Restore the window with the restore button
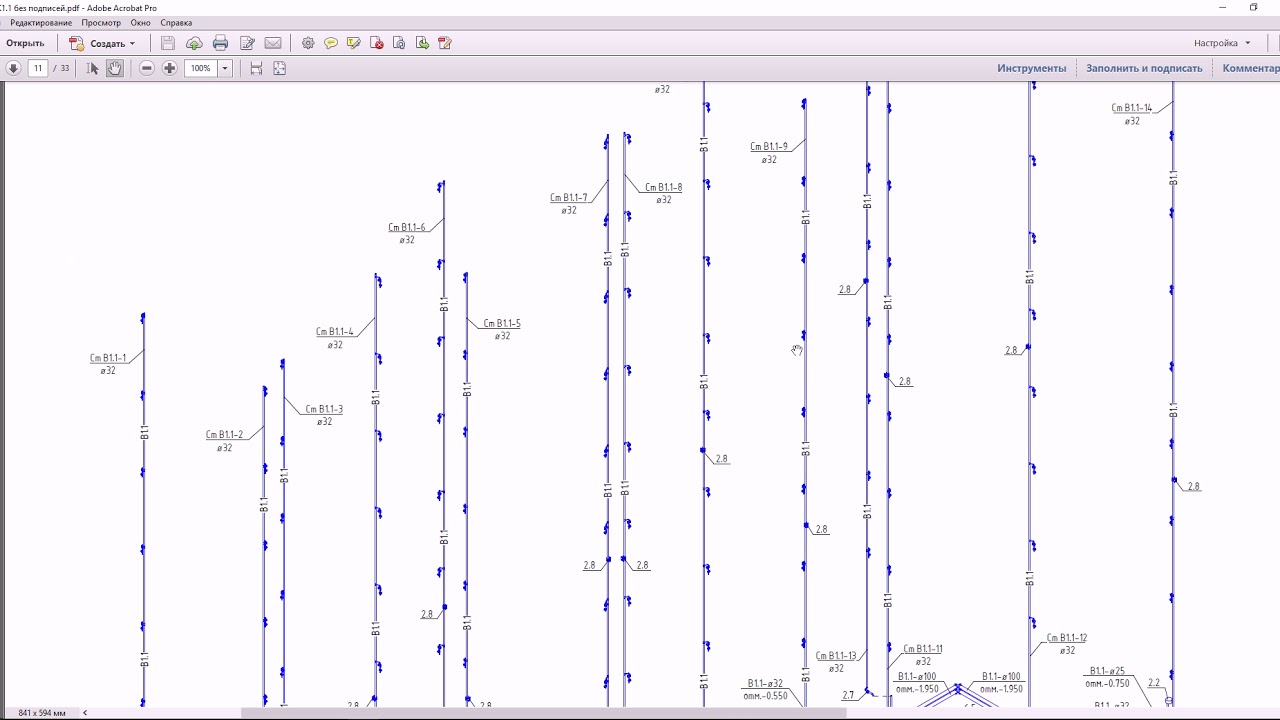 (x=1254, y=7)
